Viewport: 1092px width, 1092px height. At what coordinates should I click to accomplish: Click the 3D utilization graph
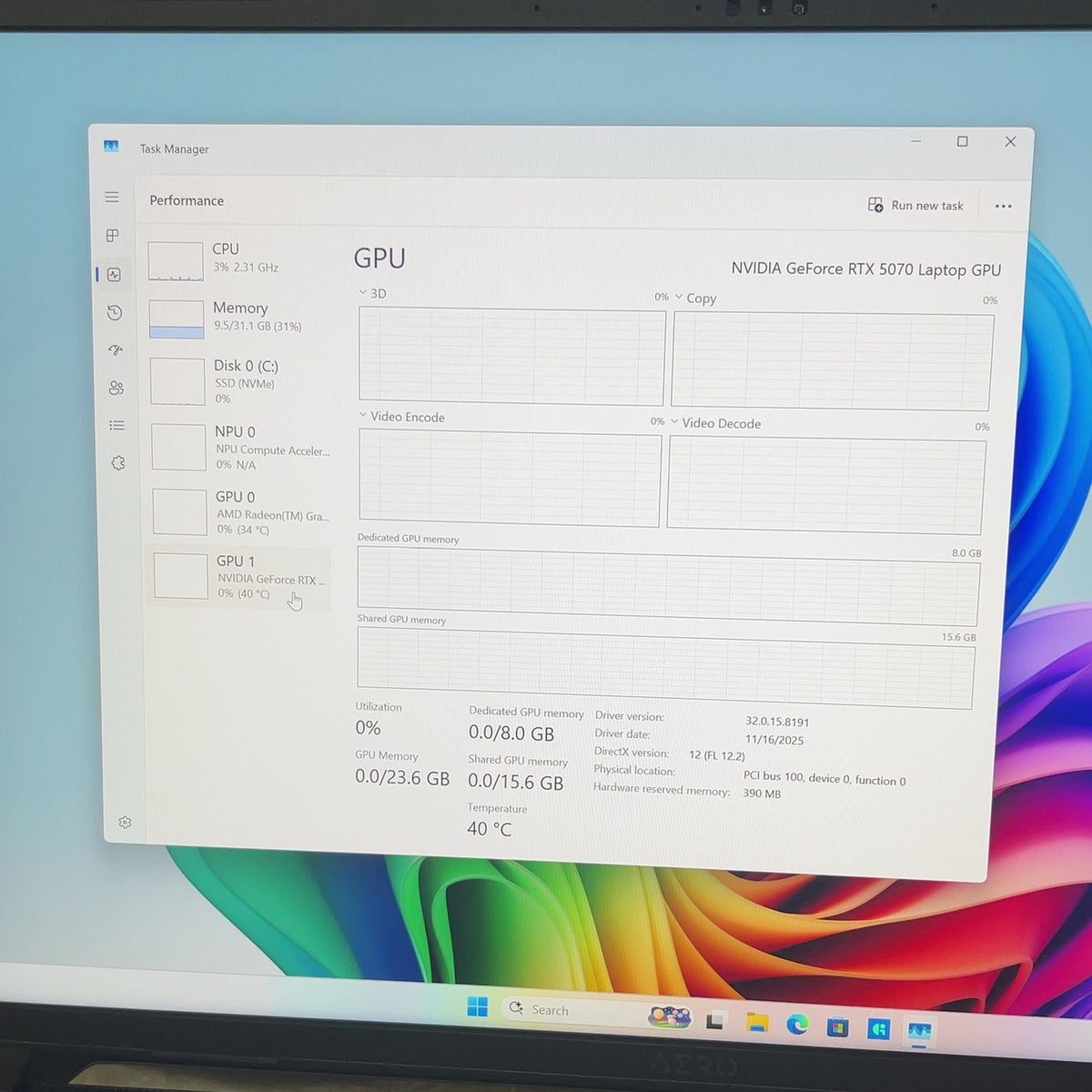(x=511, y=356)
